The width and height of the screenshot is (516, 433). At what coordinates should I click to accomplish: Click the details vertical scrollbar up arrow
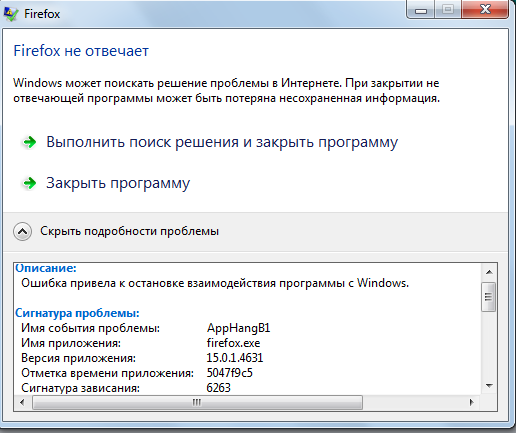(489, 272)
